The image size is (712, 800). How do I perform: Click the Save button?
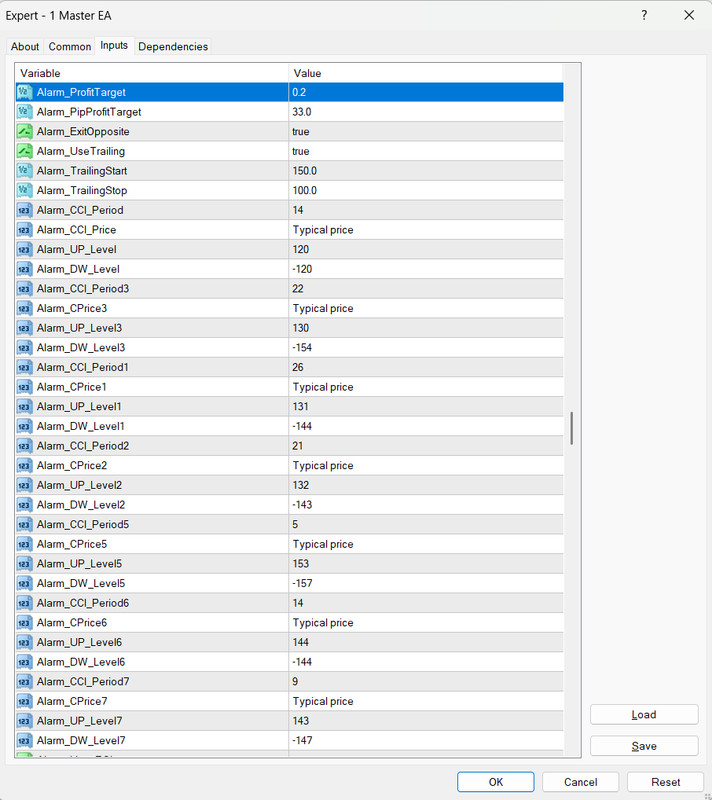pyautogui.click(x=644, y=746)
